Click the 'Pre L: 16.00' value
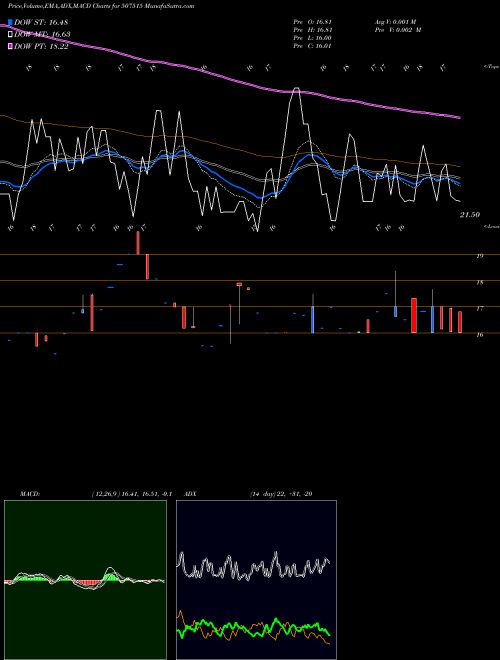This screenshot has height=660, width=500. click(313, 38)
